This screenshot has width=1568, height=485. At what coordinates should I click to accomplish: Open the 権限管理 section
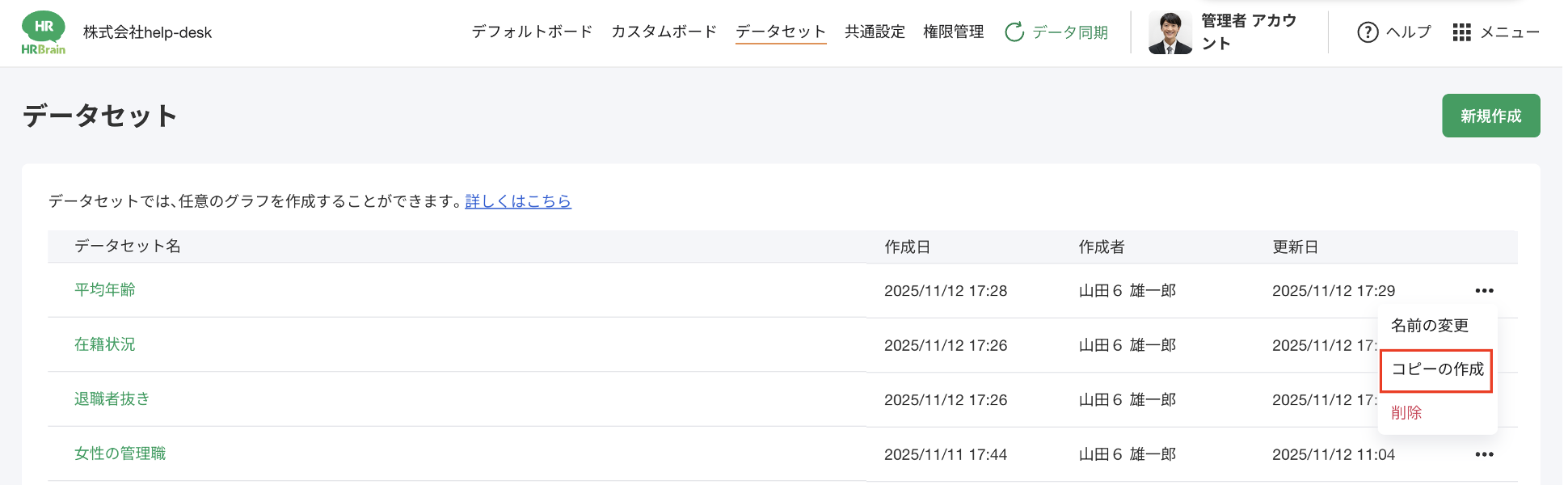953,32
